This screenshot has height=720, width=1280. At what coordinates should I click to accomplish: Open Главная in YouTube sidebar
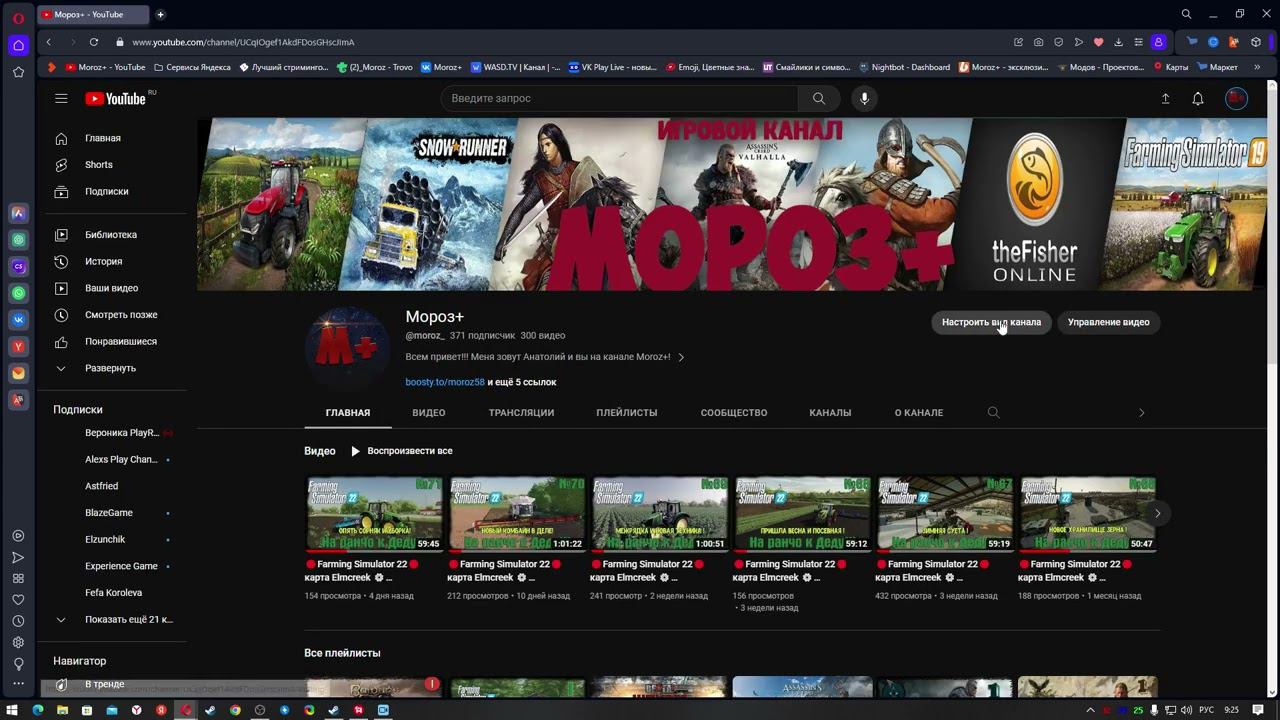coord(110,138)
